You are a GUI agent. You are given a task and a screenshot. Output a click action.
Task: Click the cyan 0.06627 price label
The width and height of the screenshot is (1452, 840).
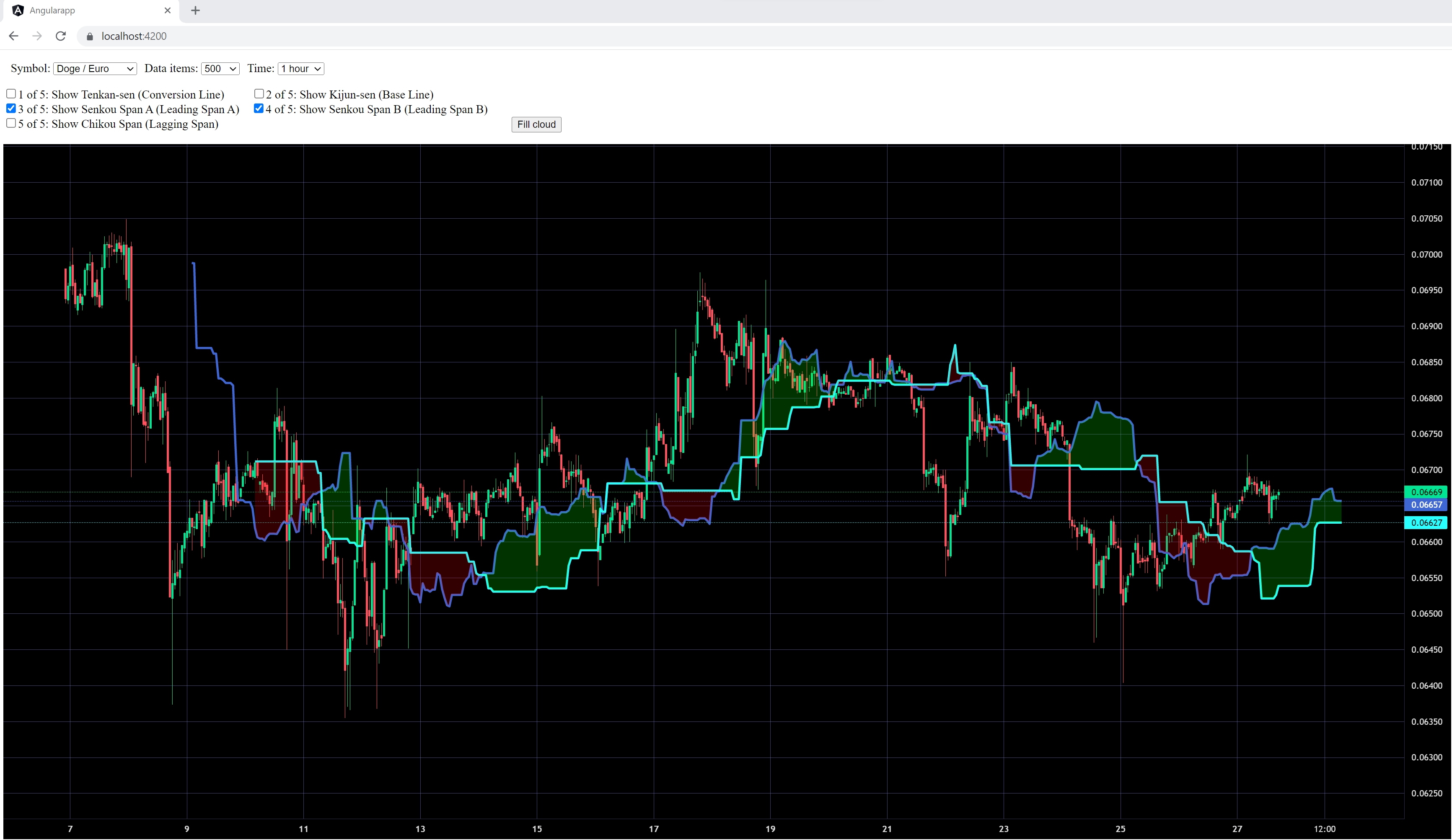click(x=1426, y=522)
